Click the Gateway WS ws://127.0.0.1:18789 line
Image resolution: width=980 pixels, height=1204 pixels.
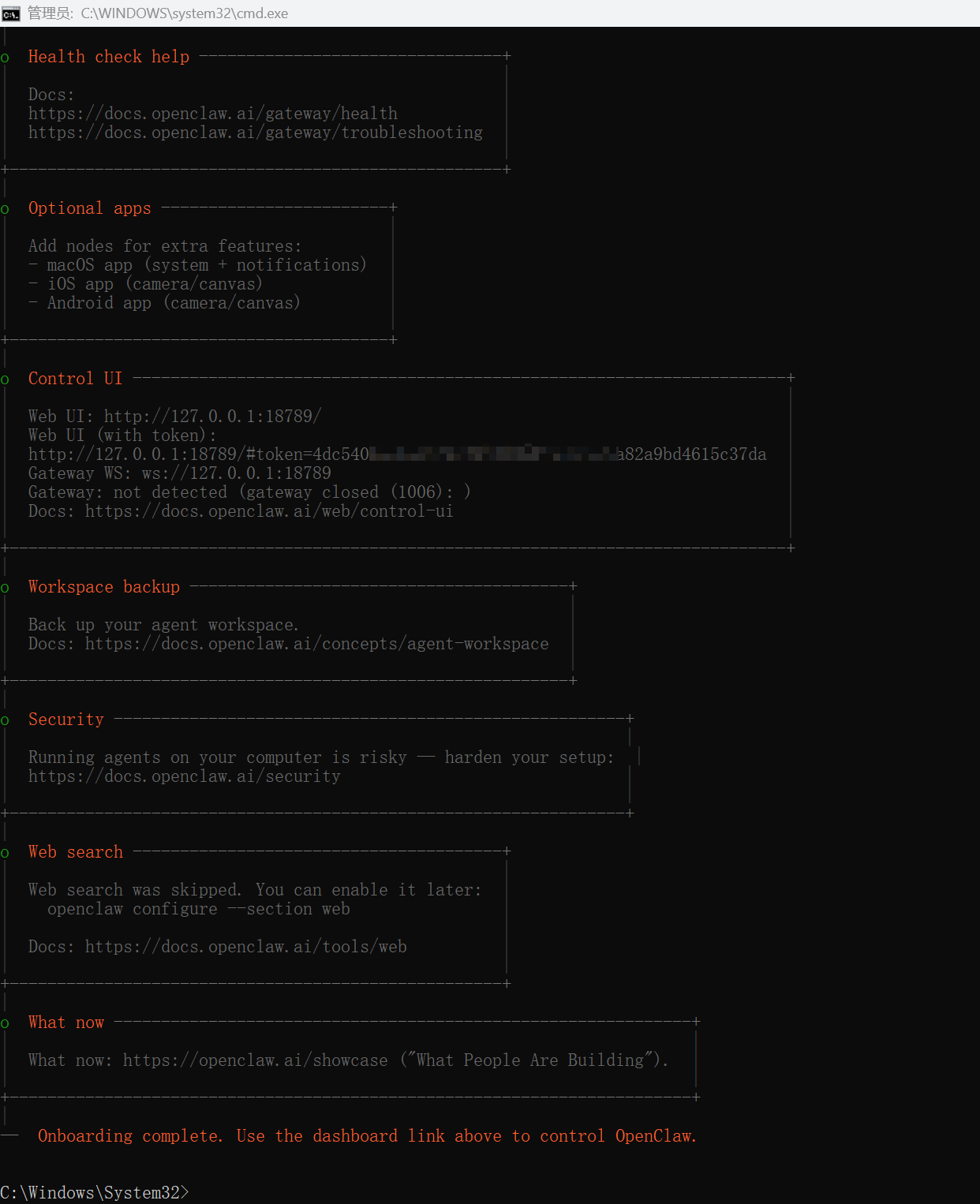pos(180,473)
